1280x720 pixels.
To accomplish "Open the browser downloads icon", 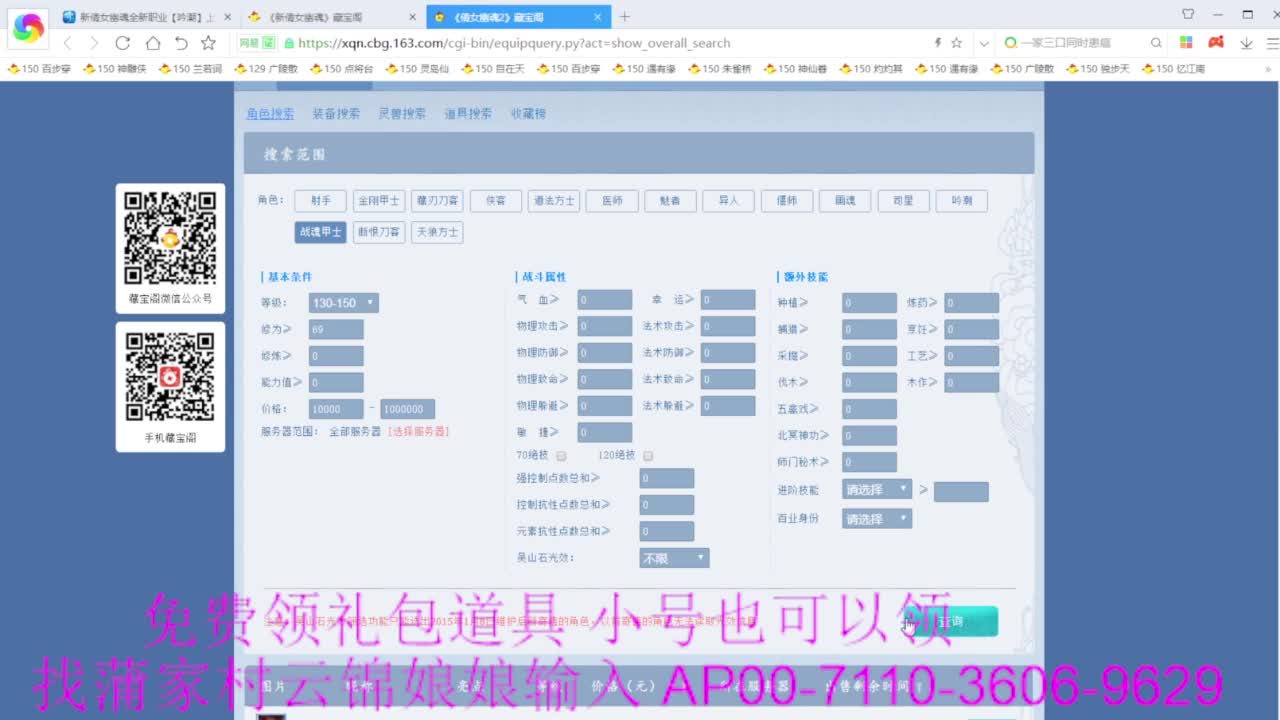I will tap(1247, 44).
